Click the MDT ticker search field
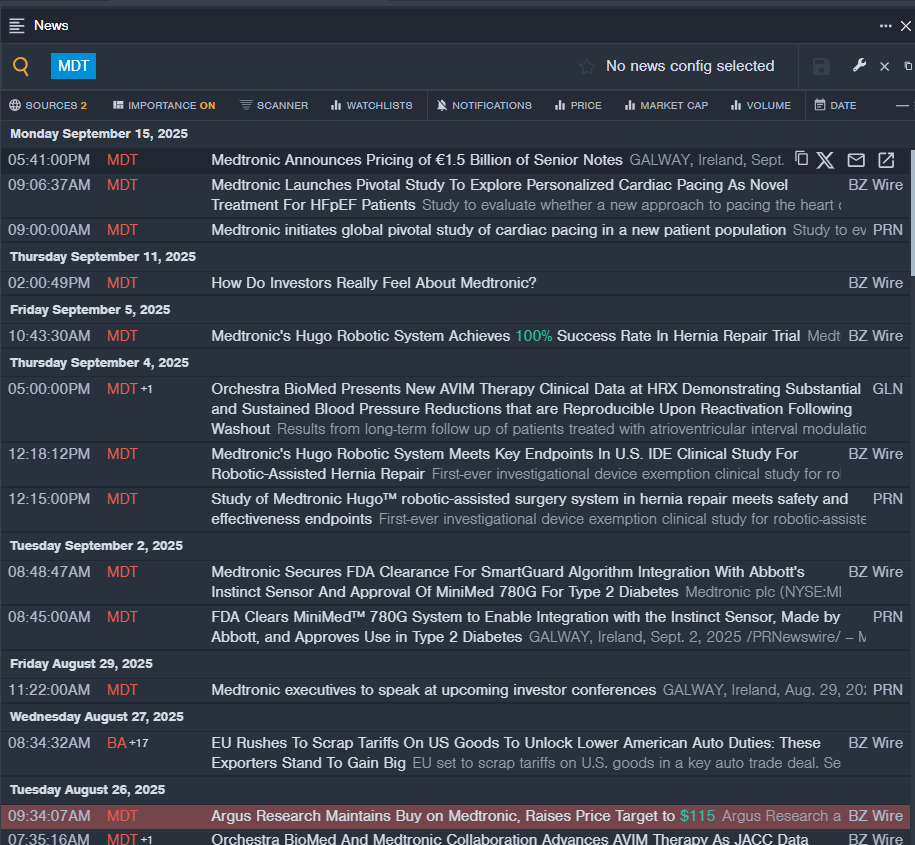 74,67
